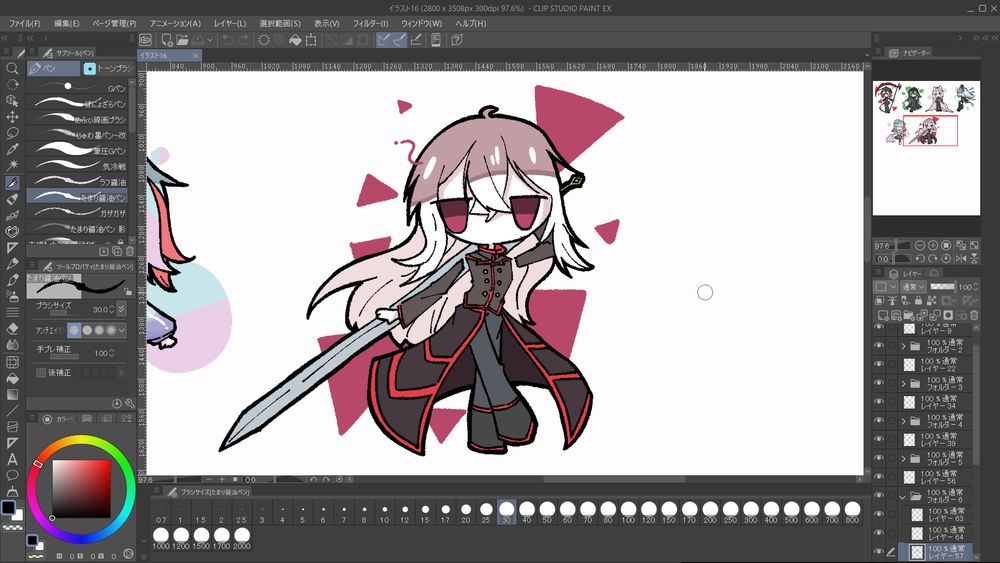Screen dimensions: 1000x563
Task: Click the Zoom out button in the Navigator
Action: (920, 245)
